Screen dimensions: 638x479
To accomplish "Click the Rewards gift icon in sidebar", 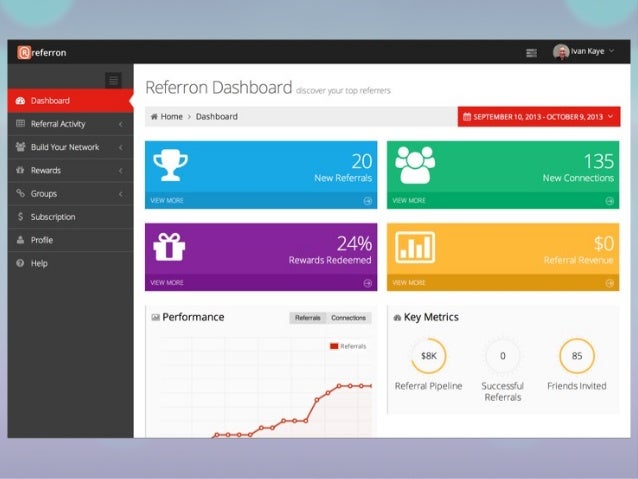I will 20,170.
